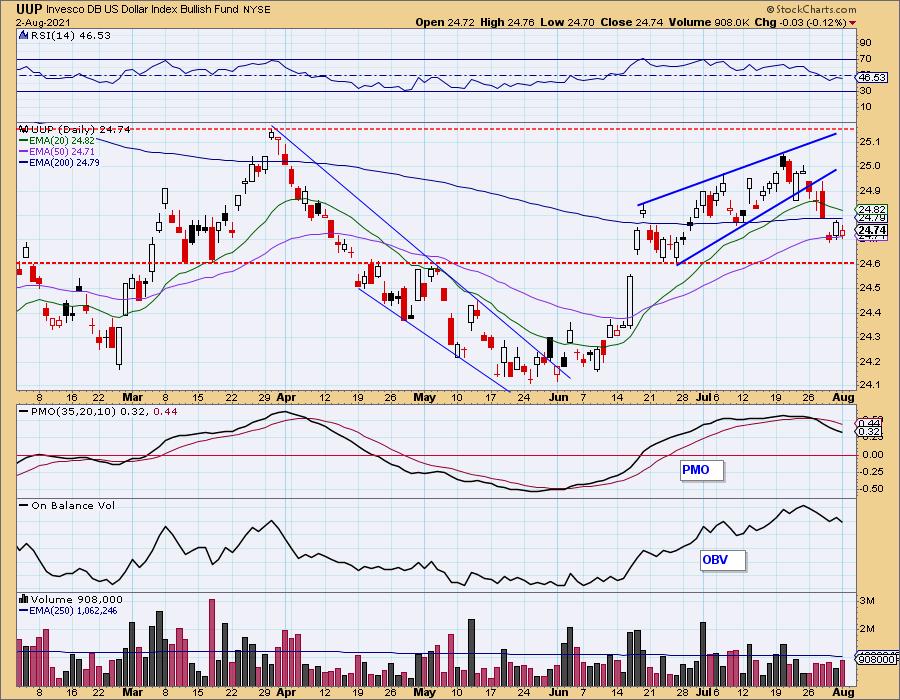This screenshot has width=900, height=700.
Task: Click the OBV annotation box
Action: pyautogui.click(x=723, y=560)
